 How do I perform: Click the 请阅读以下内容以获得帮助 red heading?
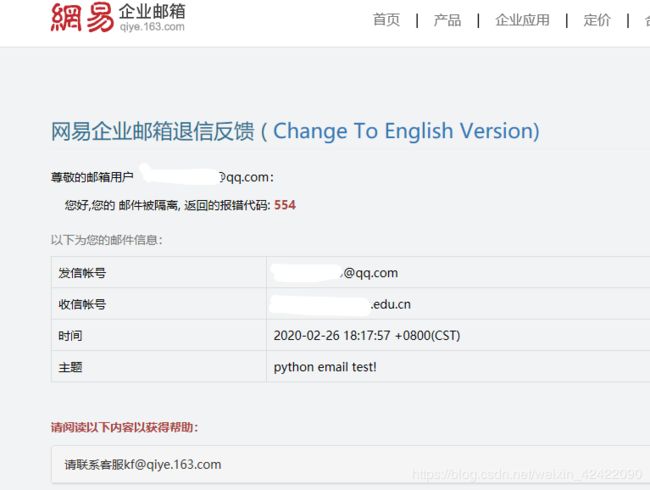[x=124, y=427]
